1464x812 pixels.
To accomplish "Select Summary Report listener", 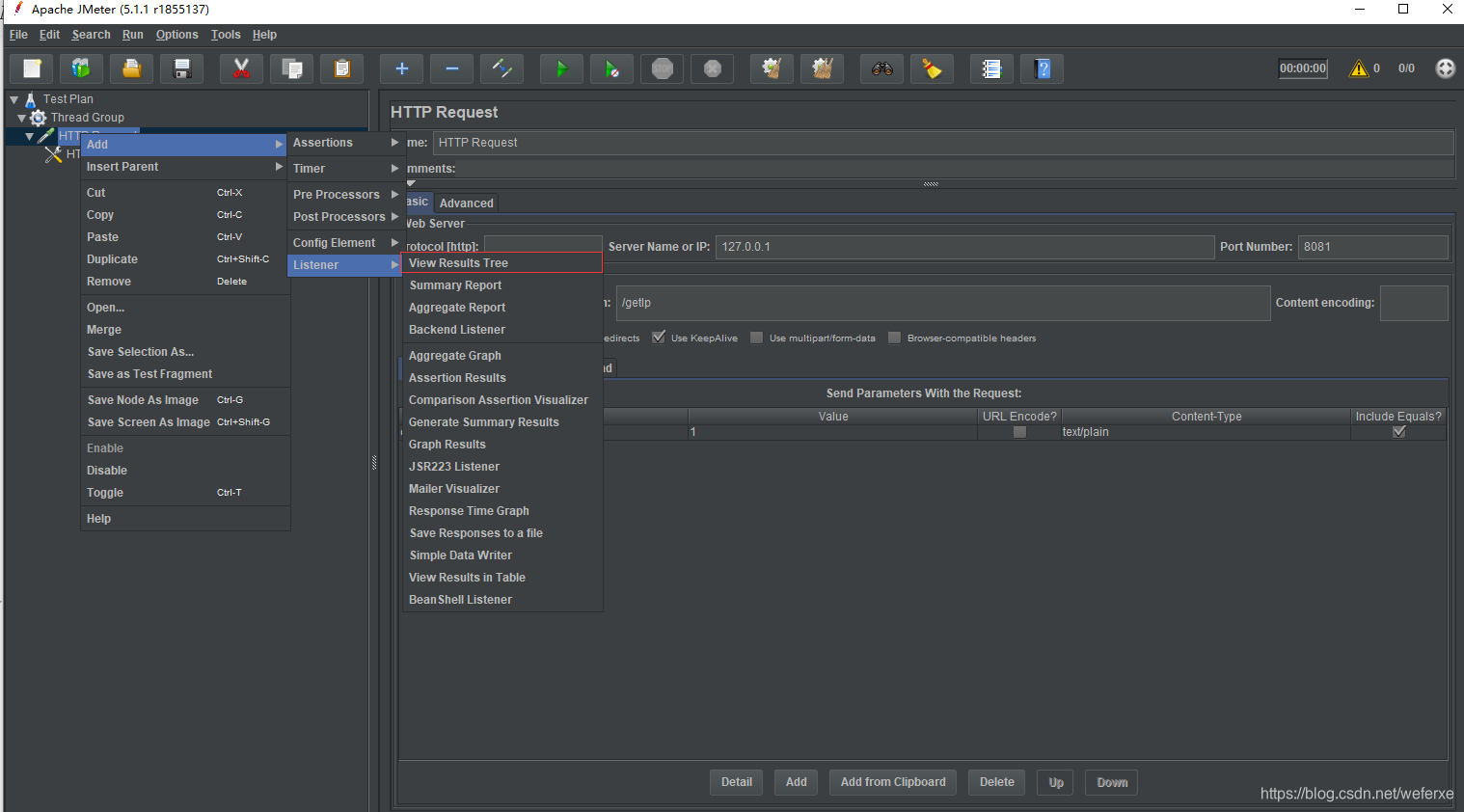I will pos(502,285).
